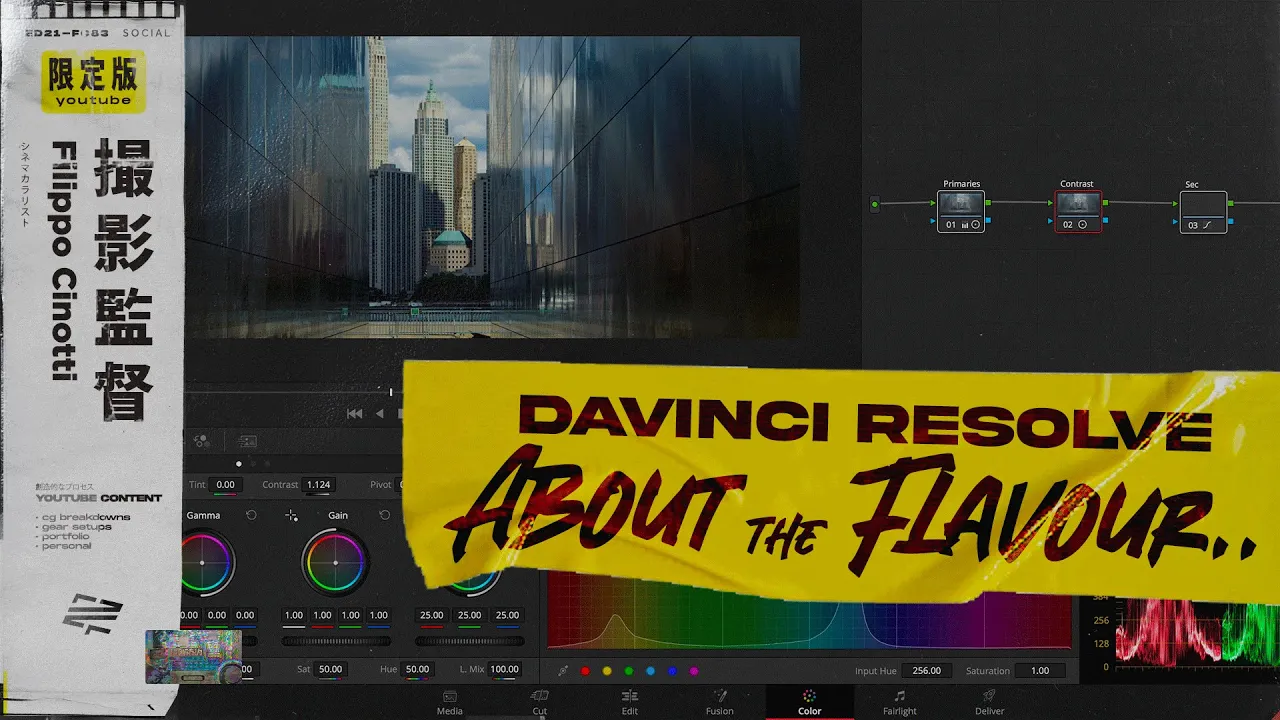Click the hue curve peak in yellow region

tap(616, 617)
